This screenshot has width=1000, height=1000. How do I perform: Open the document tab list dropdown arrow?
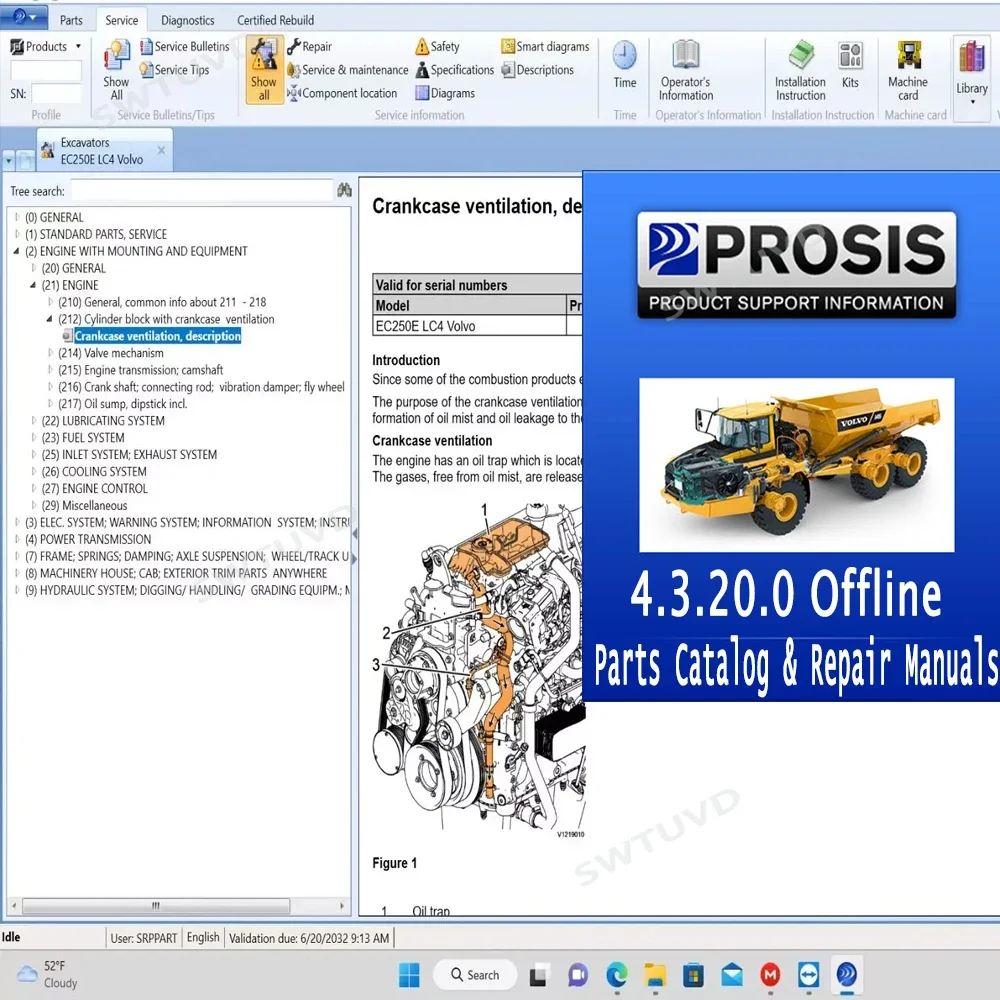[9, 161]
